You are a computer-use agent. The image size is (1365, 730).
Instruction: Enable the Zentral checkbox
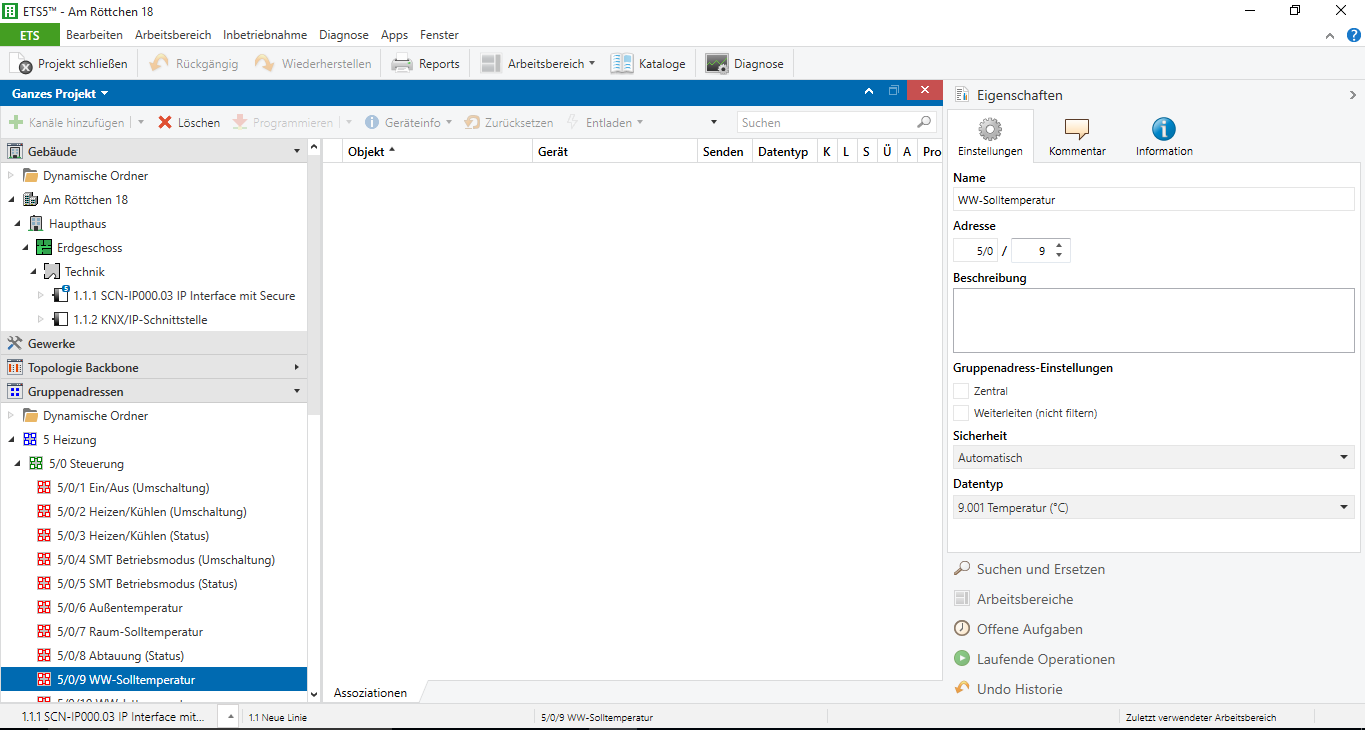[x=962, y=391]
